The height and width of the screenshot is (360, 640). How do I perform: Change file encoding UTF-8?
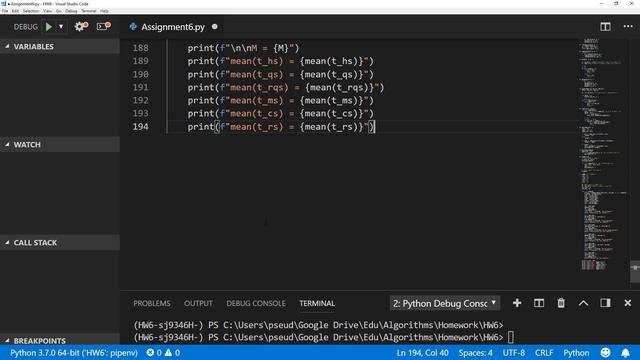[x=513, y=353]
